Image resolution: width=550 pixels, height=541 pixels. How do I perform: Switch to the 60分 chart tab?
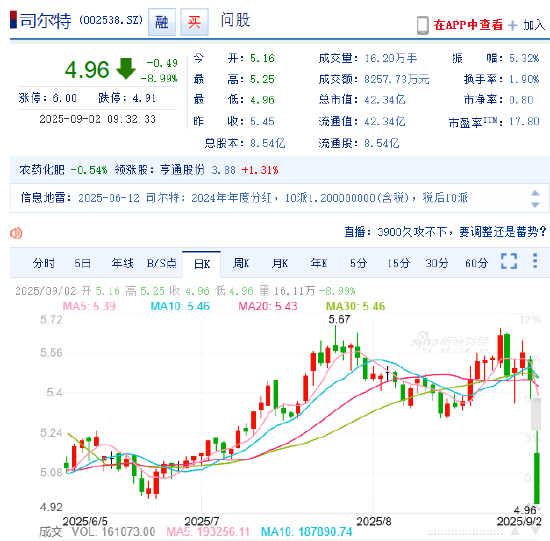[476, 263]
